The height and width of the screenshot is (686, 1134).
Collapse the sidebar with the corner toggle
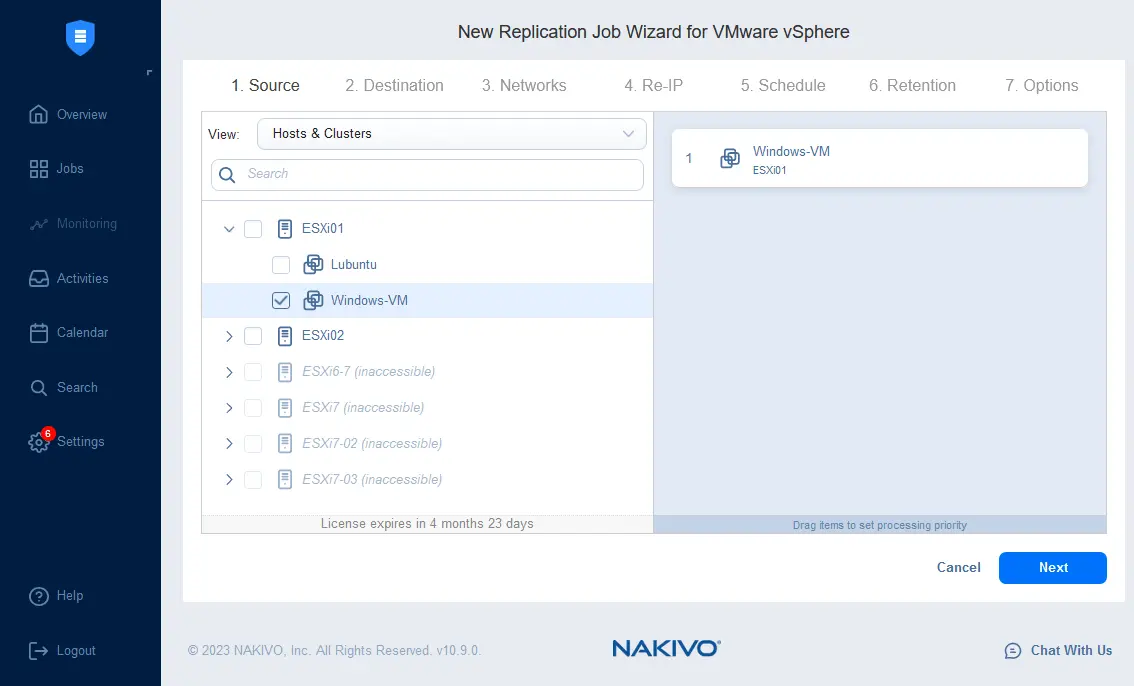pyautogui.click(x=149, y=72)
